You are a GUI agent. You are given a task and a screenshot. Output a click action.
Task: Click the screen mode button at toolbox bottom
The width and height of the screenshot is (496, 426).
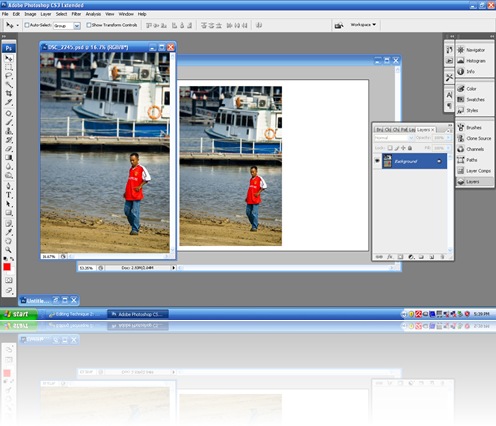[9, 290]
